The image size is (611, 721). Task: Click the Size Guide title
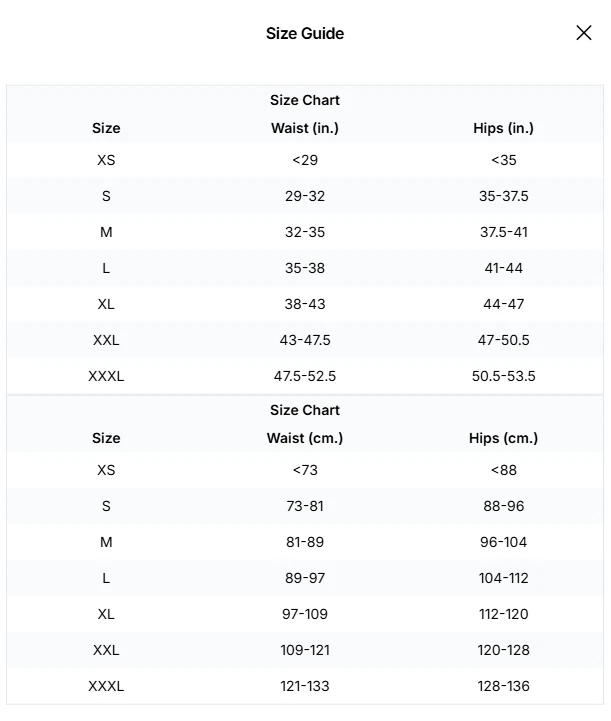click(x=305, y=33)
